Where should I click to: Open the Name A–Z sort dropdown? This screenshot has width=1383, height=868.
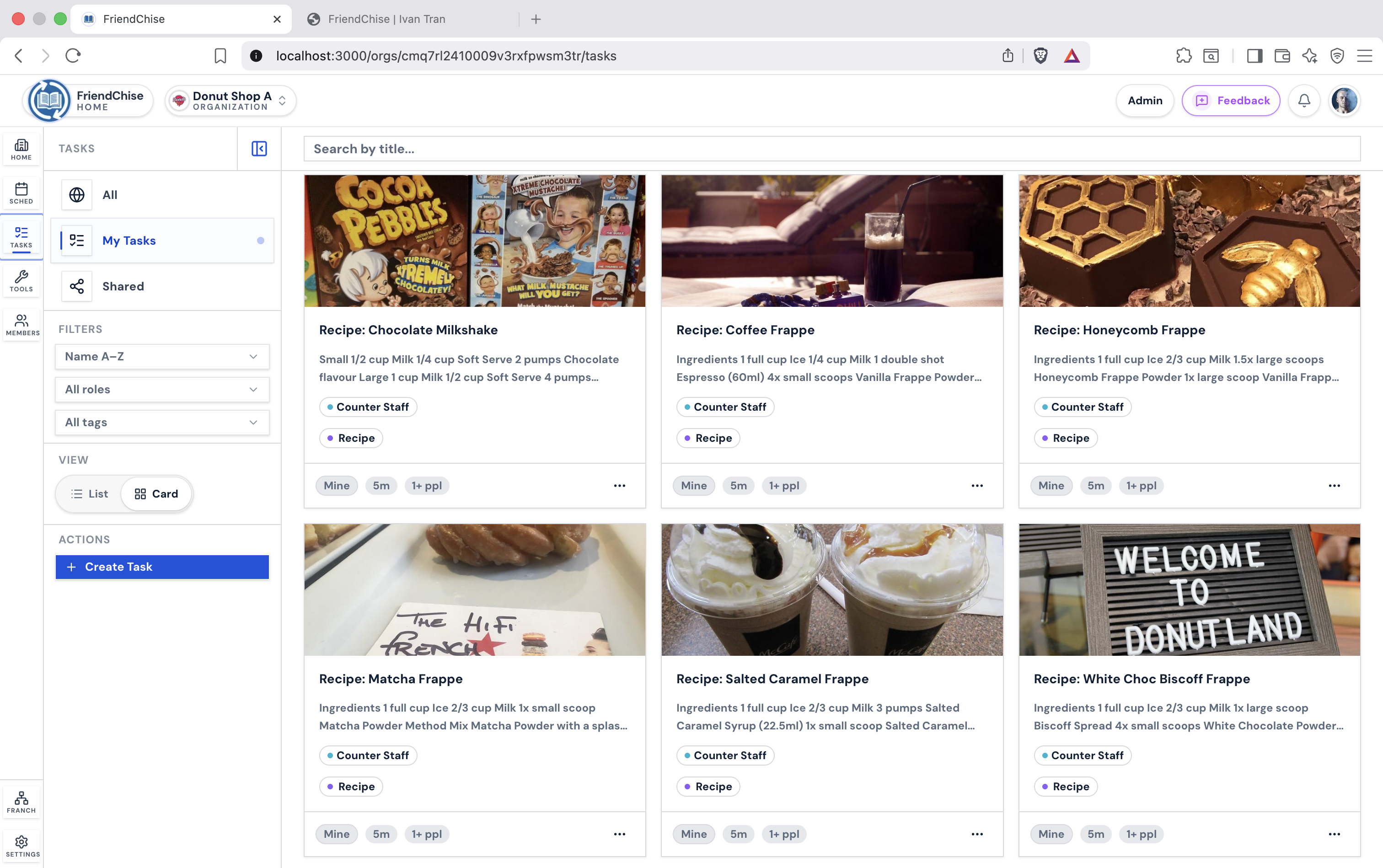click(x=162, y=357)
